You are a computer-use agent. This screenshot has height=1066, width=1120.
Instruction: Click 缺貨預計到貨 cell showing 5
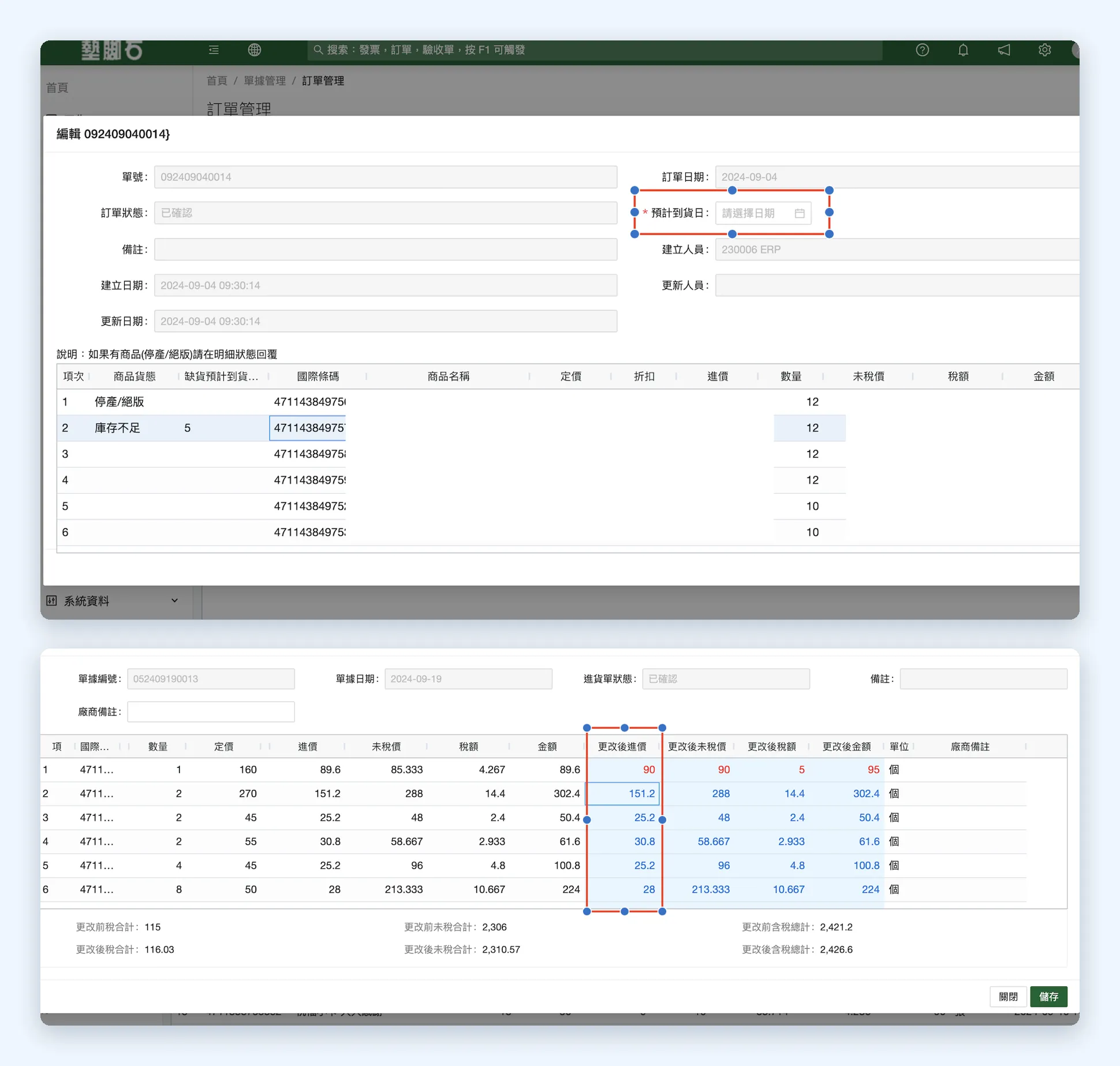(x=223, y=428)
